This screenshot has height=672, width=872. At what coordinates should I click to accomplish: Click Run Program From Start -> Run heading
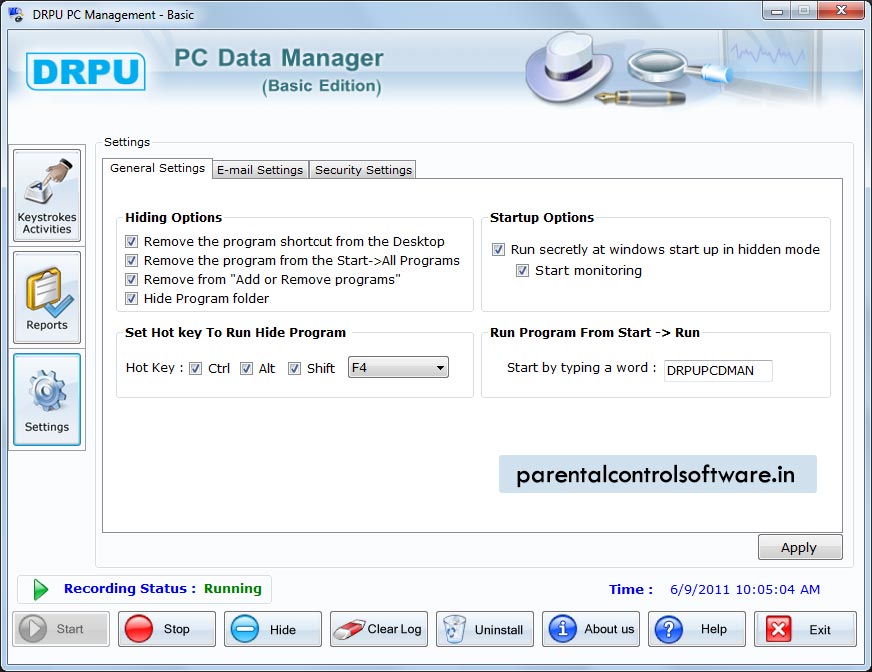[x=594, y=333]
